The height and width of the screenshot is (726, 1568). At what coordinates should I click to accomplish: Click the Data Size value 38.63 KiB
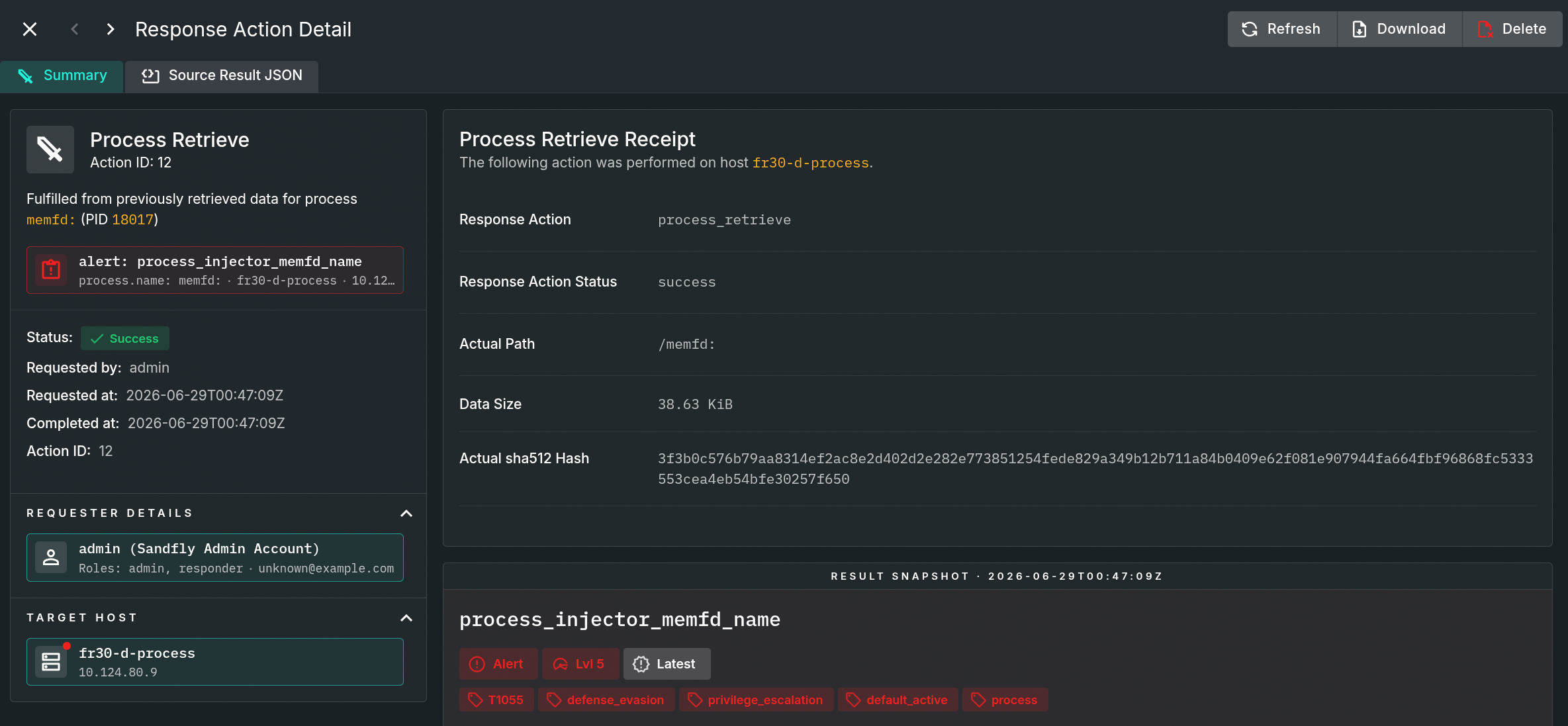pyautogui.click(x=695, y=404)
